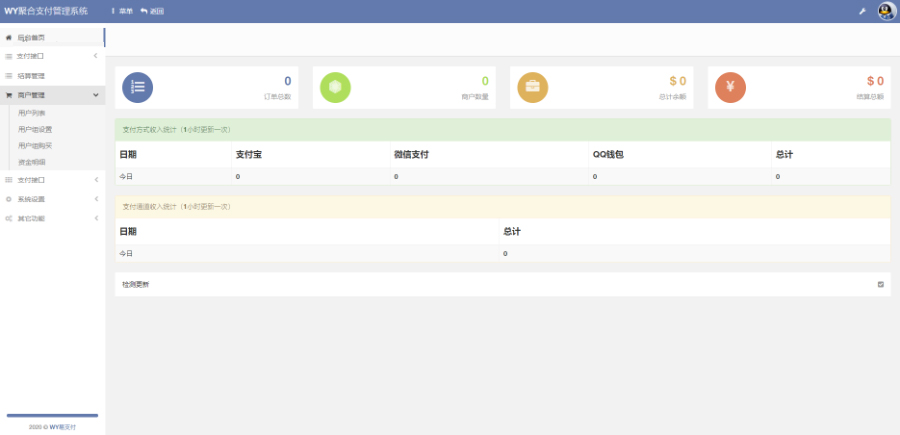Open 用户列表 in the sidebar submenu
The height and width of the screenshot is (435, 900).
tap(32, 114)
